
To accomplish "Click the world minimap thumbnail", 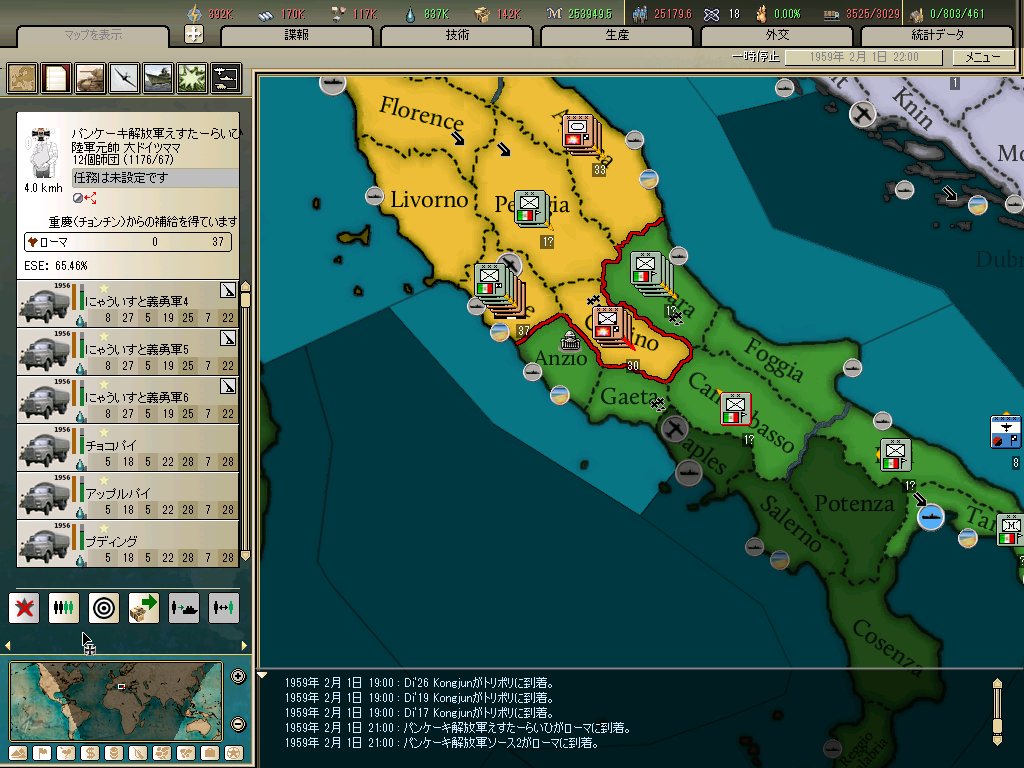I will coord(116,701).
